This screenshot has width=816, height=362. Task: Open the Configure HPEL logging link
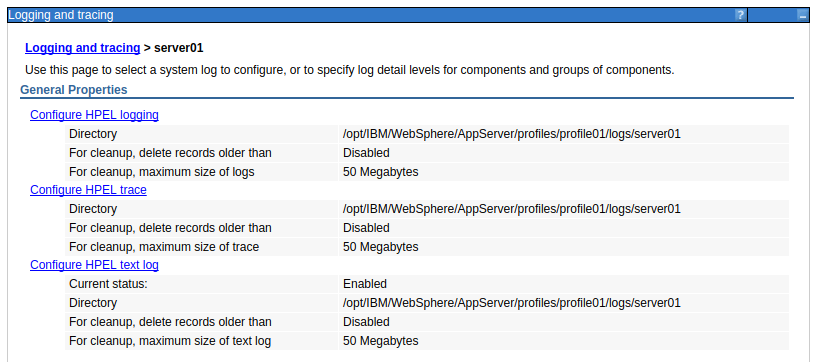click(94, 115)
